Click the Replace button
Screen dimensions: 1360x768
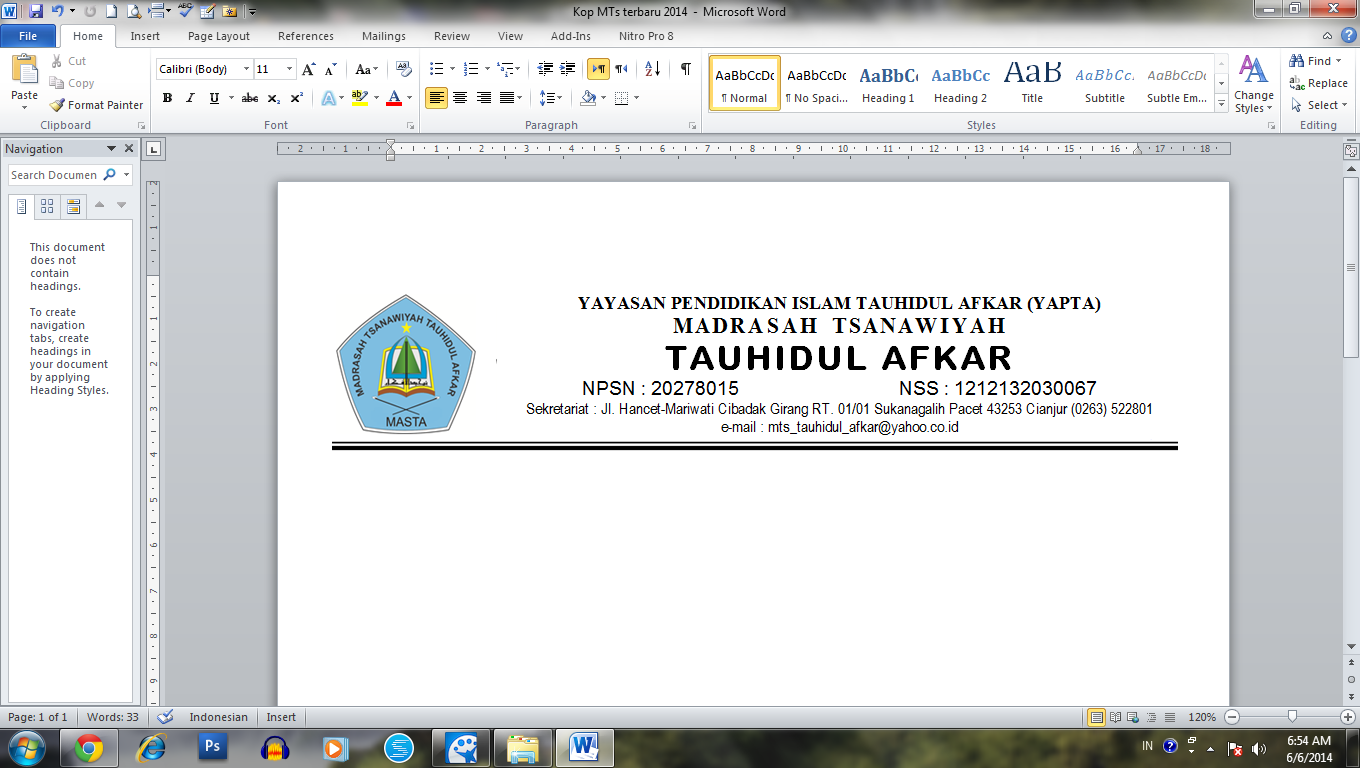click(x=1319, y=83)
